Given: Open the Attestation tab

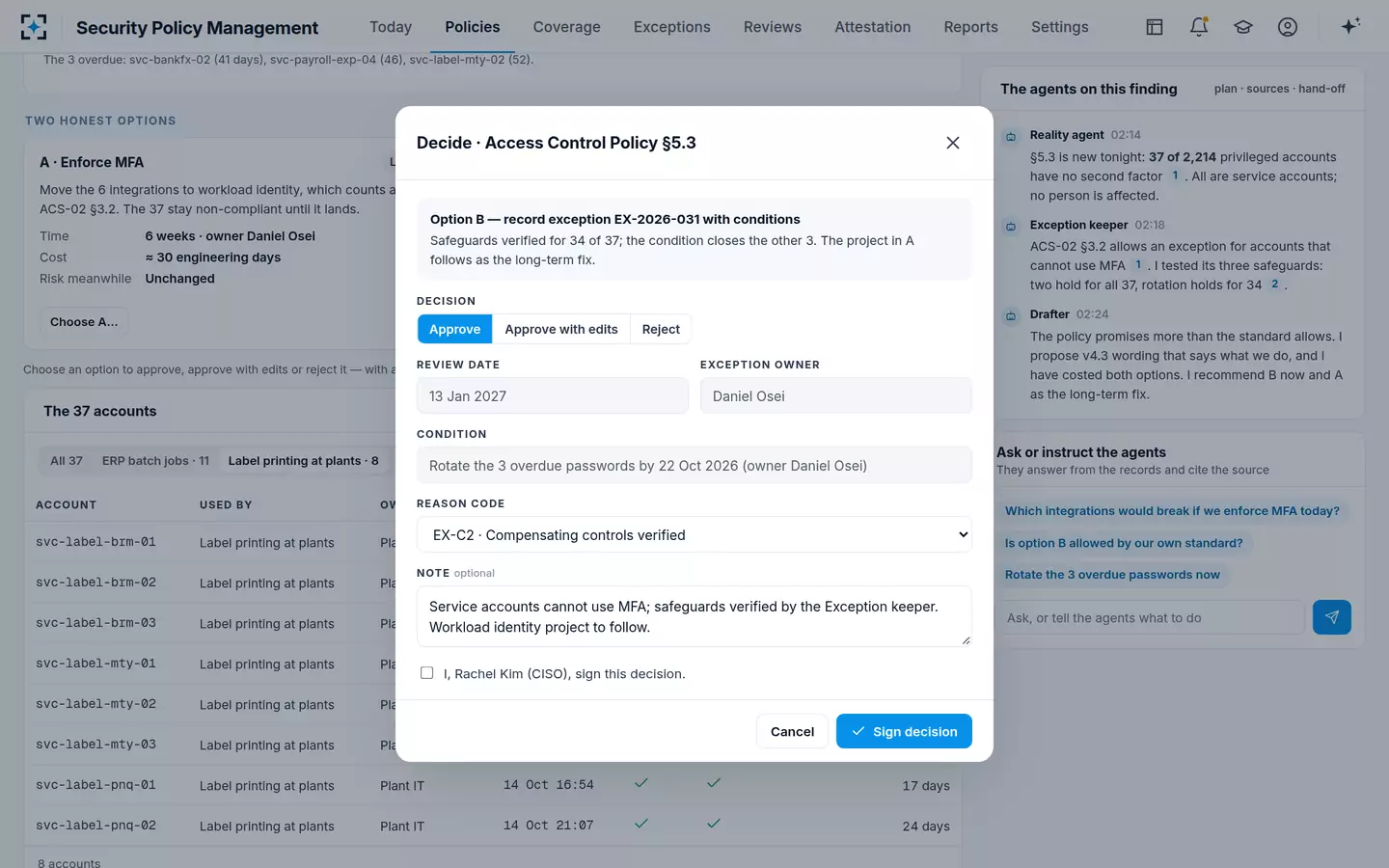Looking at the screenshot, I should click(x=873, y=27).
